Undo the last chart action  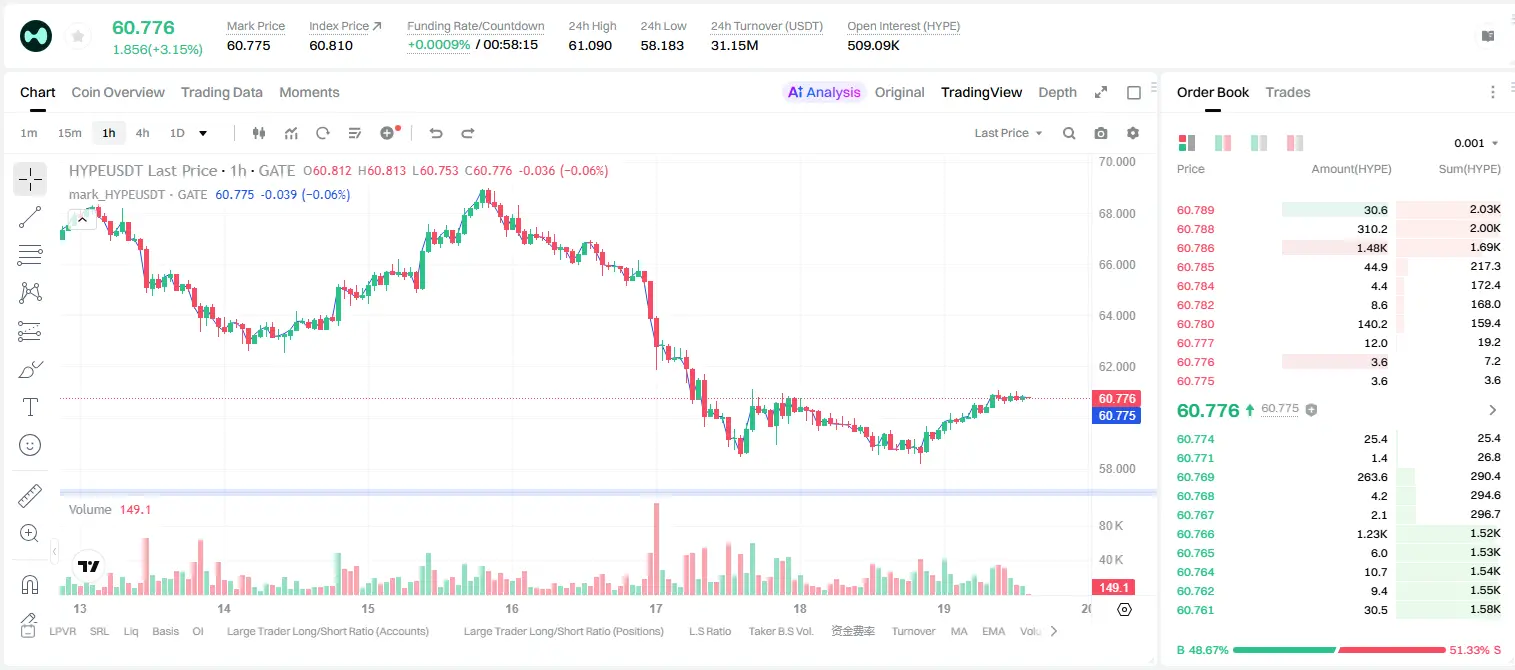pos(435,133)
